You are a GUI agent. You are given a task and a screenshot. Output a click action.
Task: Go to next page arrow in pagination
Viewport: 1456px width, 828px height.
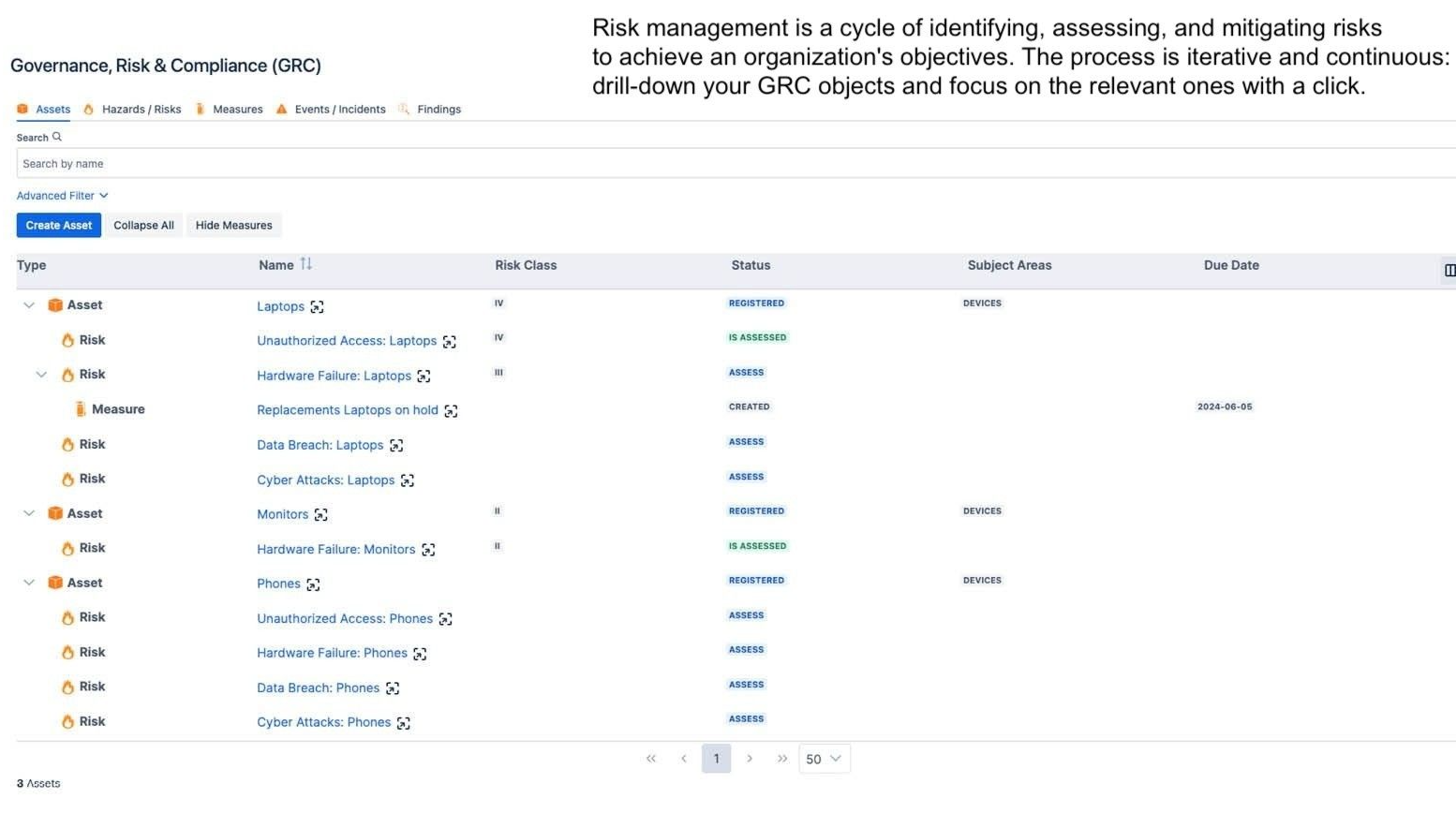750,760
